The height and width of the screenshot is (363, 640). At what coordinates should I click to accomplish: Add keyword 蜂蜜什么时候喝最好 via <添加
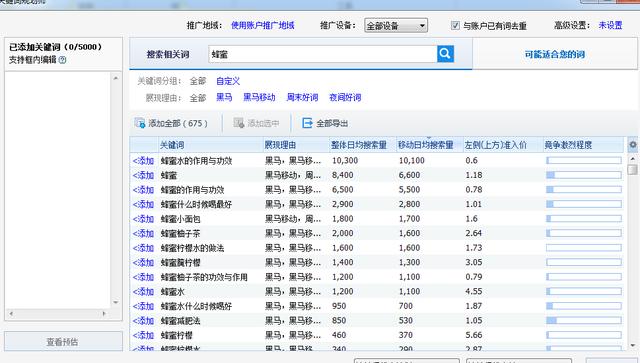click(143, 204)
